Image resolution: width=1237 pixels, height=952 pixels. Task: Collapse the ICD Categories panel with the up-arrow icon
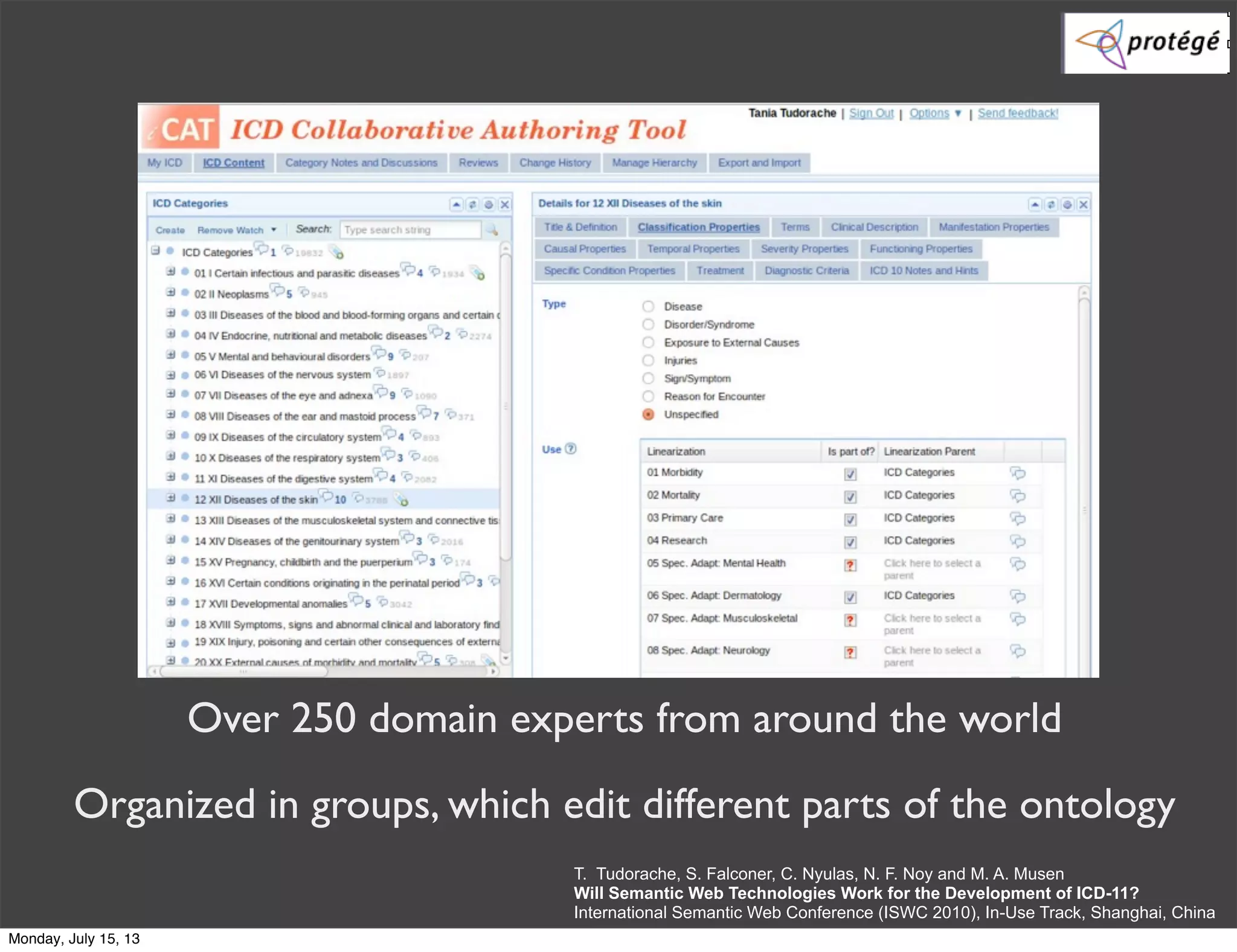click(457, 204)
